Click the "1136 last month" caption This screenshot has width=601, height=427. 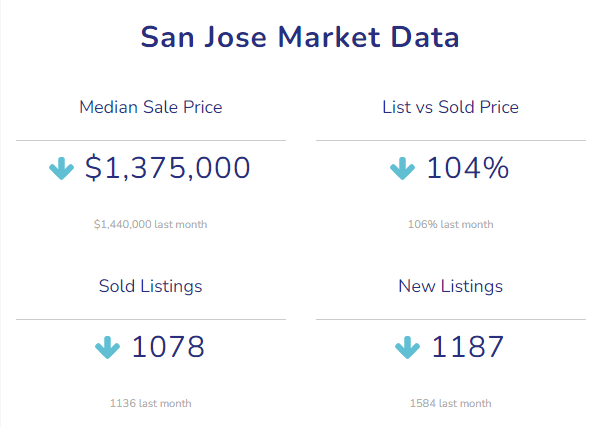pyautogui.click(x=150, y=404)
